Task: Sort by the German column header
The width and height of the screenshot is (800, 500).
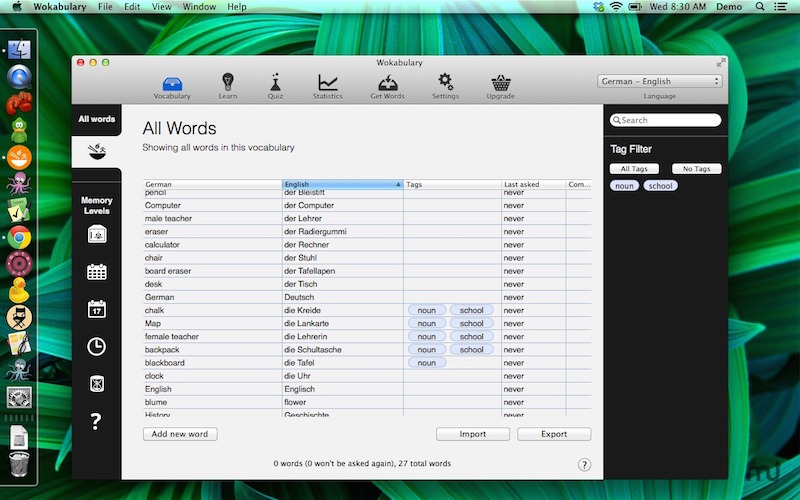Action: [x=212, y=184]
